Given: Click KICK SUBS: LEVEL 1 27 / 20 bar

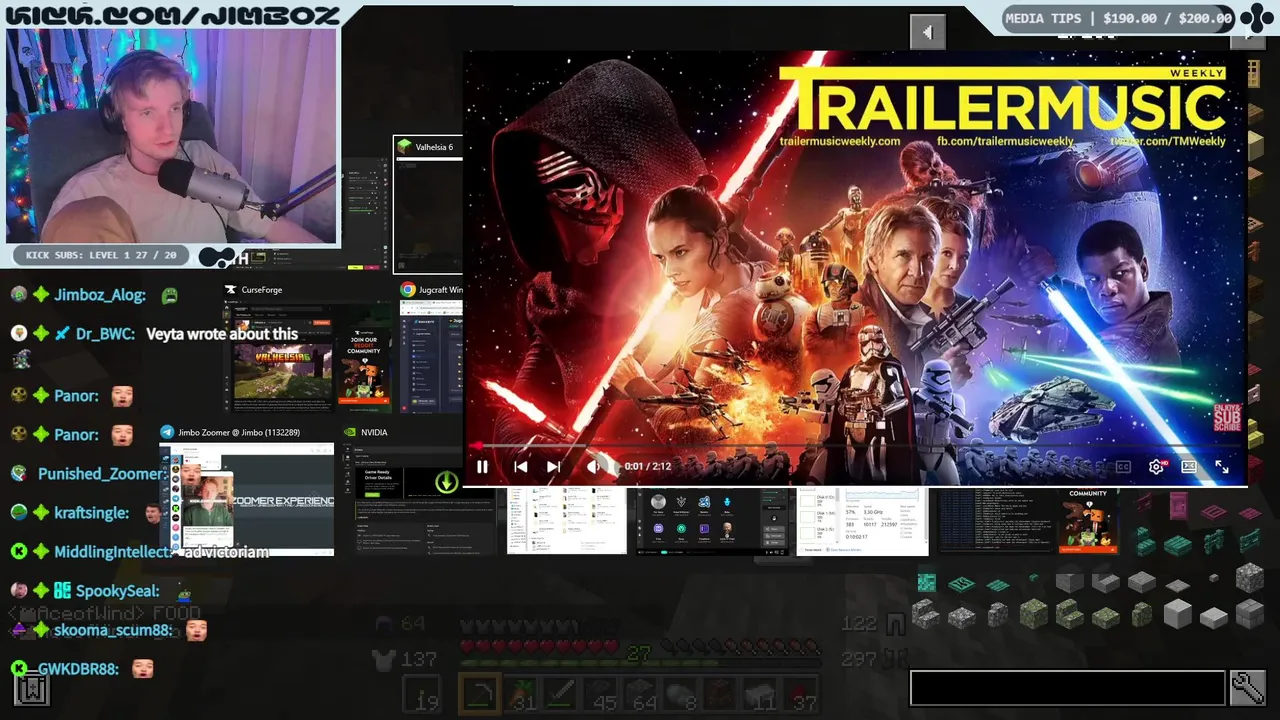Looking at the screenshot, I should coord(100,256).
